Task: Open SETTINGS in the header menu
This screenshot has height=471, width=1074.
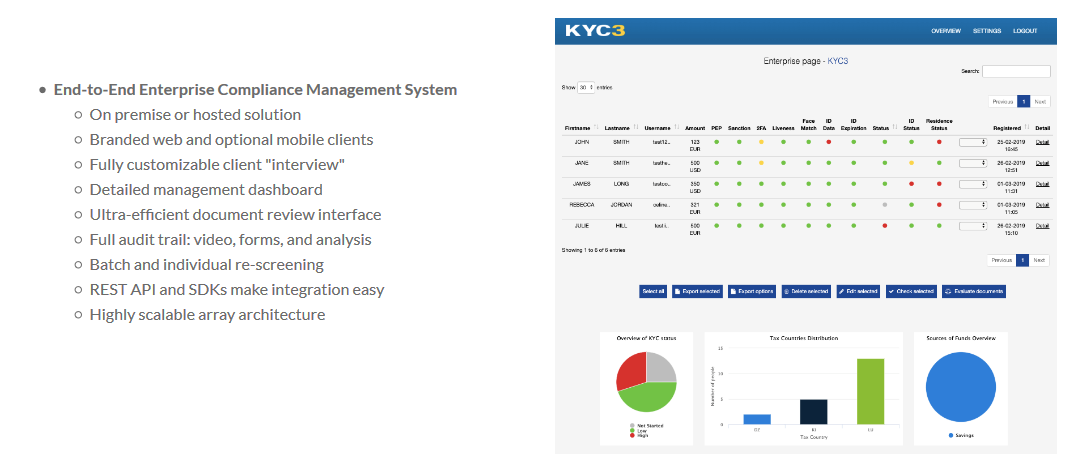Action: (987, 31)
